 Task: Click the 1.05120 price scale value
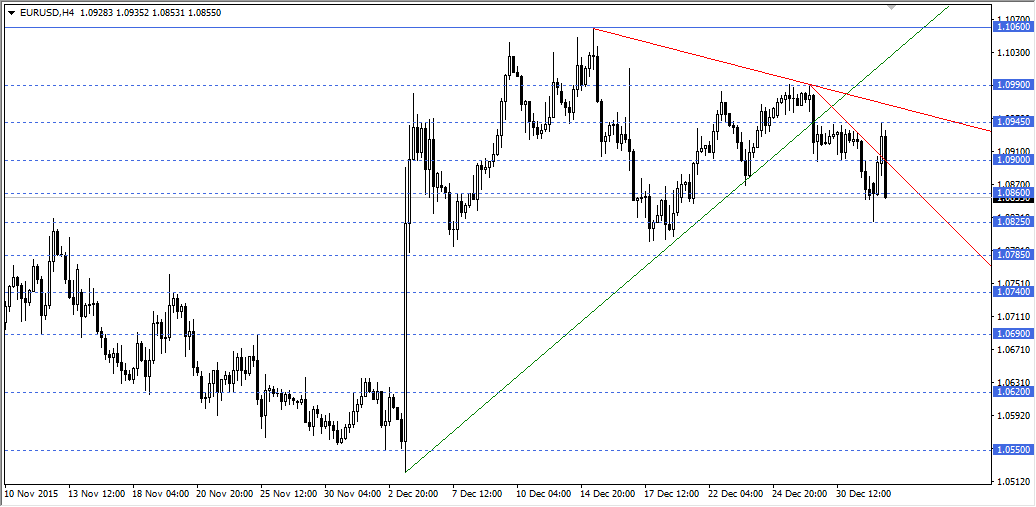coord(1015,482)
